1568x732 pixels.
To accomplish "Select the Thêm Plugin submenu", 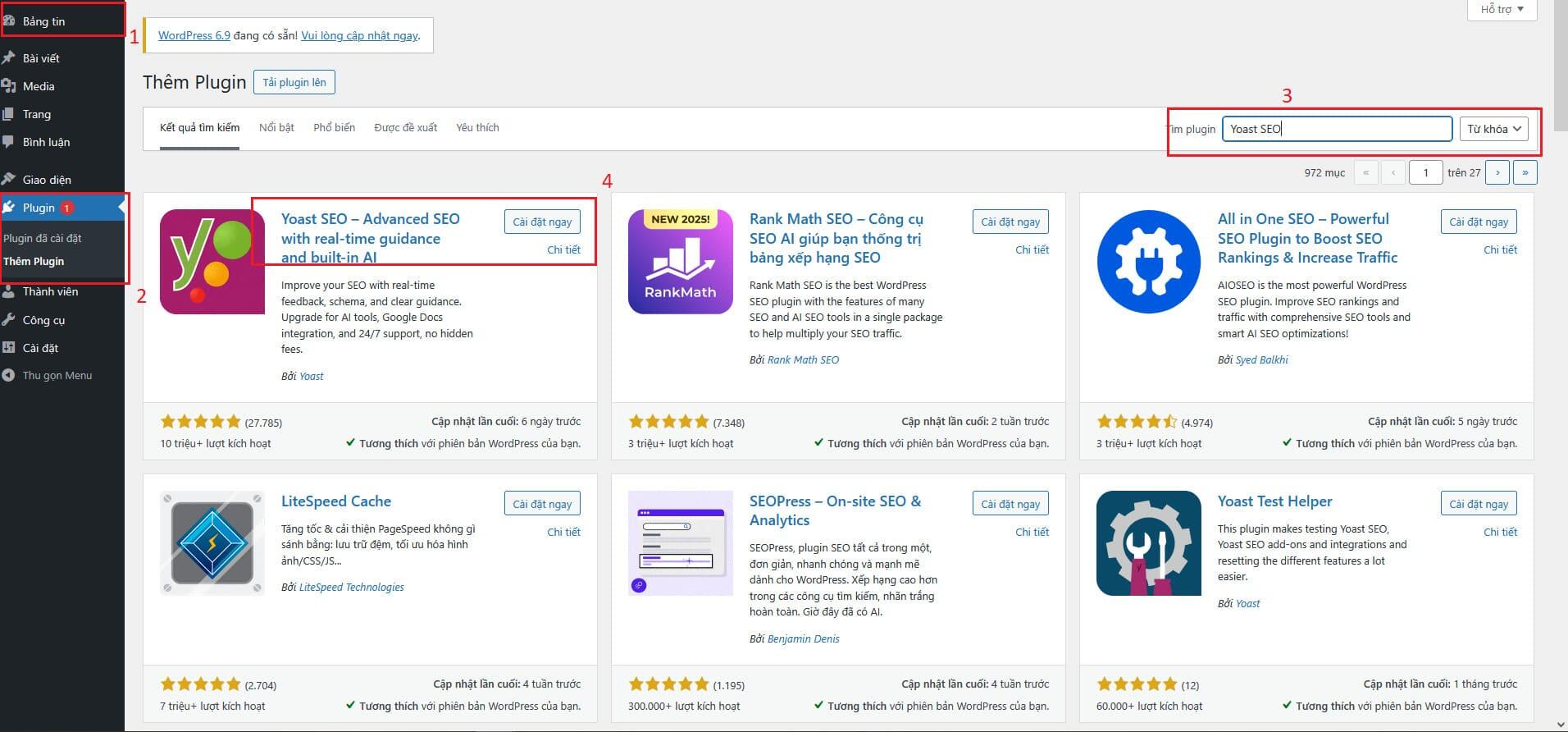I will click(34, 261).
